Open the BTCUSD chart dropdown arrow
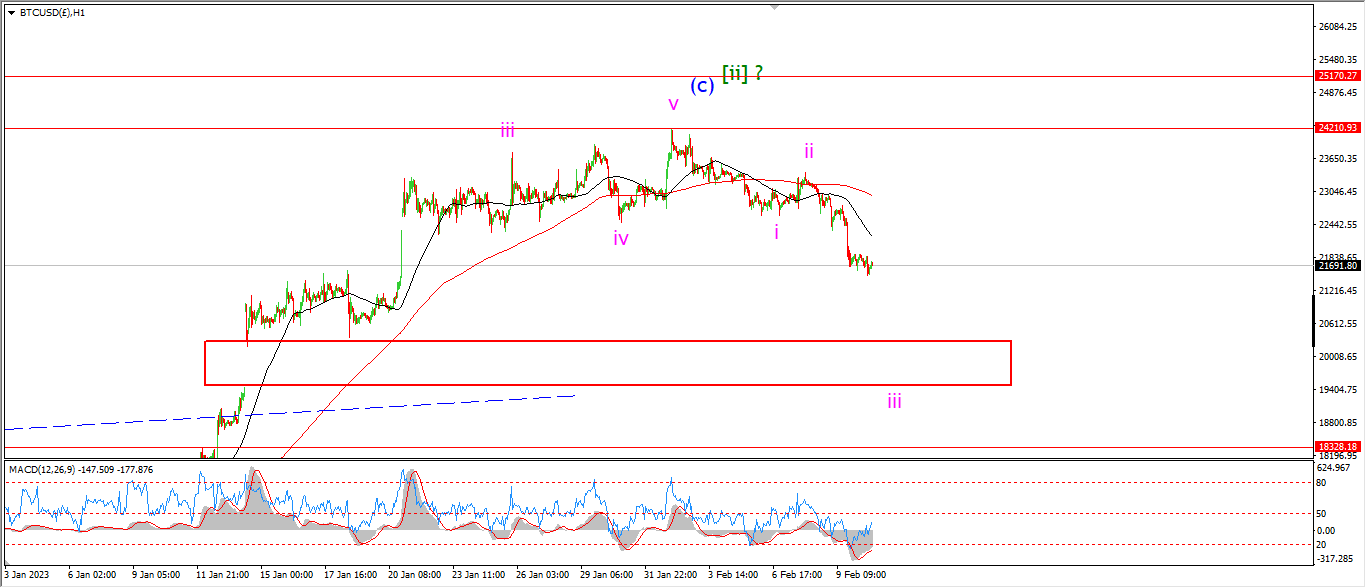1366x588 pixels. coord(11,13)
